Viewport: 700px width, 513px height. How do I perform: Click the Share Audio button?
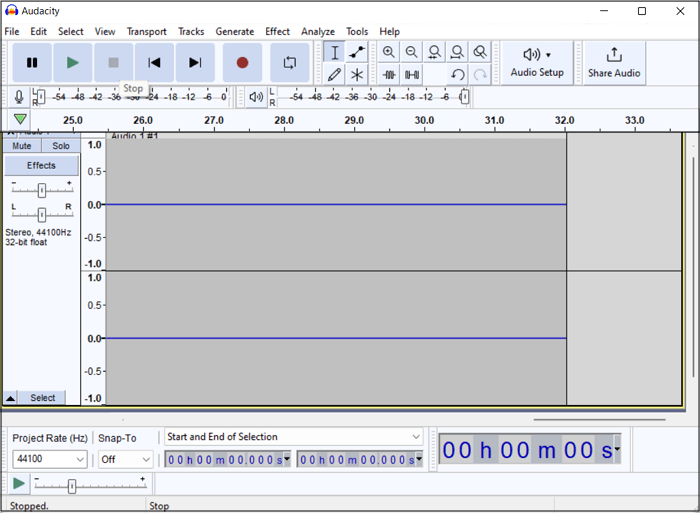pos(614,63)
